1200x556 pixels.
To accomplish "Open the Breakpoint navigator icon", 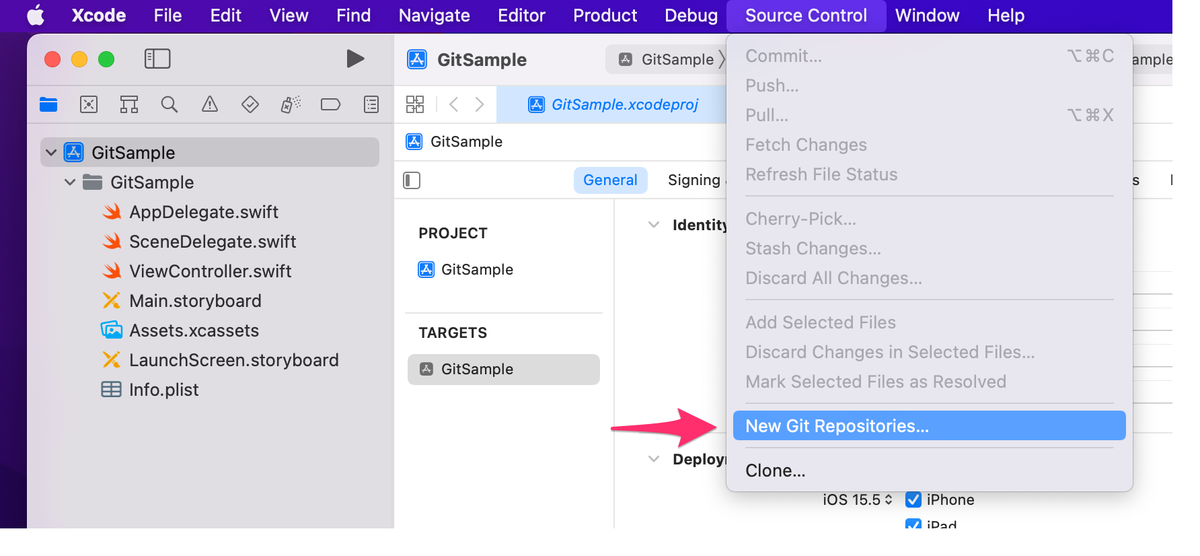I will point(331,104).
